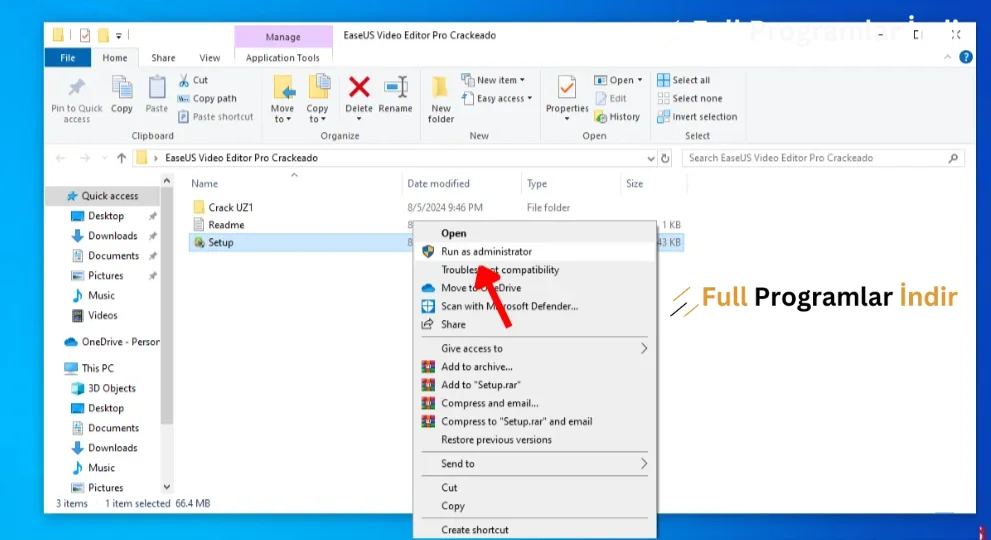Image resolution: width=991 pixels, height=540 pixels.
Task: Open OneDrive - Personal in sidebar
Action: click(x=111, y=342)
